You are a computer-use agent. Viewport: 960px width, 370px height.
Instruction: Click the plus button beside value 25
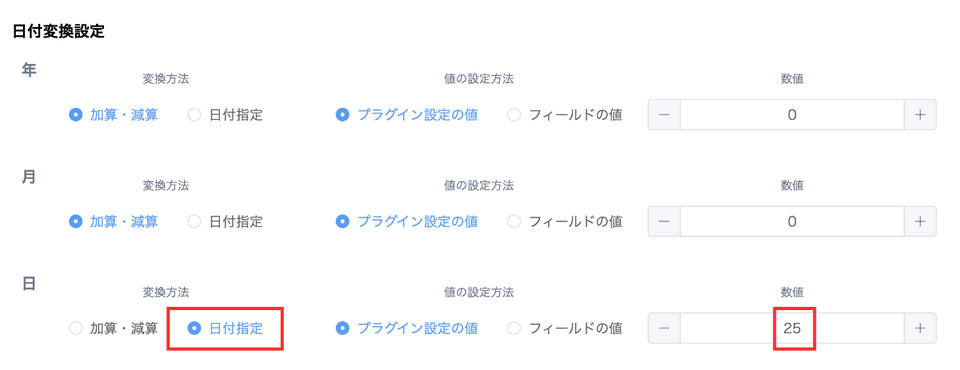tap(920, 328)
